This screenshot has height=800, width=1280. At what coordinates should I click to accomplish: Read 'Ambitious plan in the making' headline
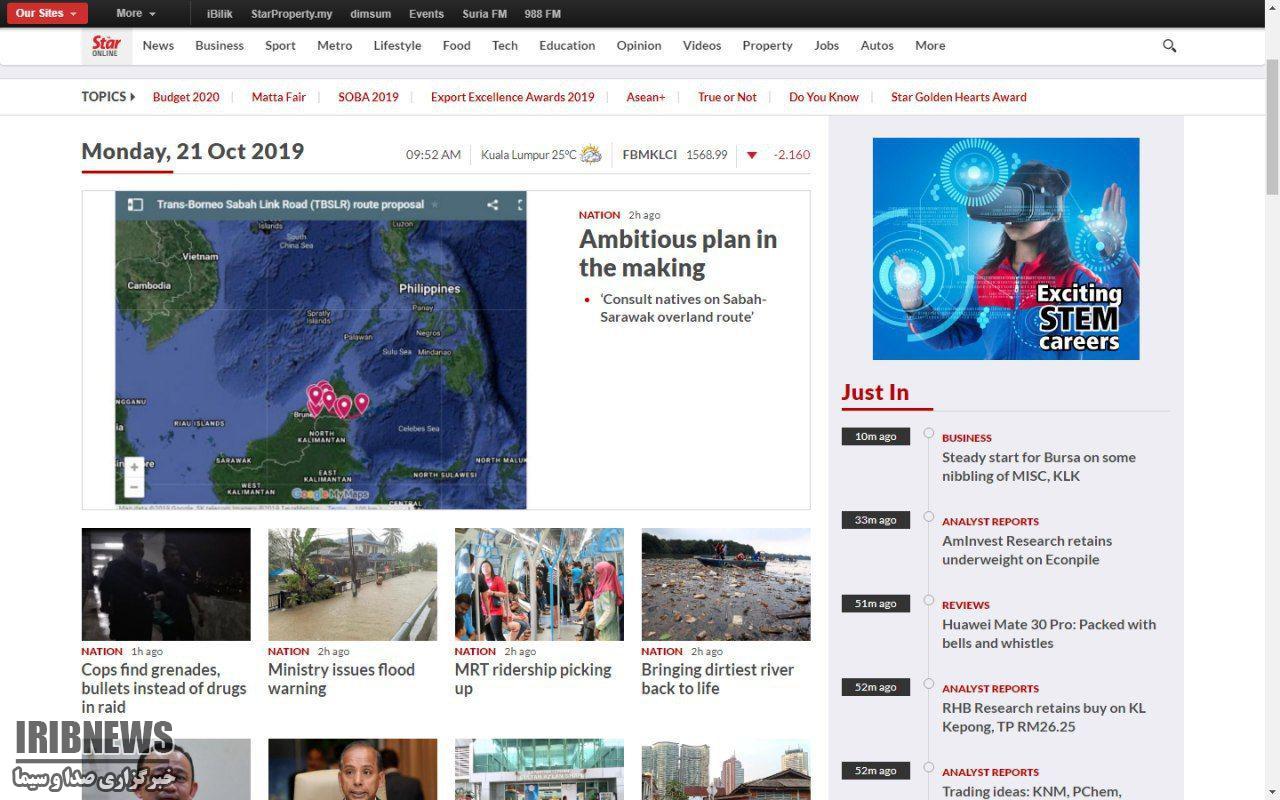coord(677,253)
